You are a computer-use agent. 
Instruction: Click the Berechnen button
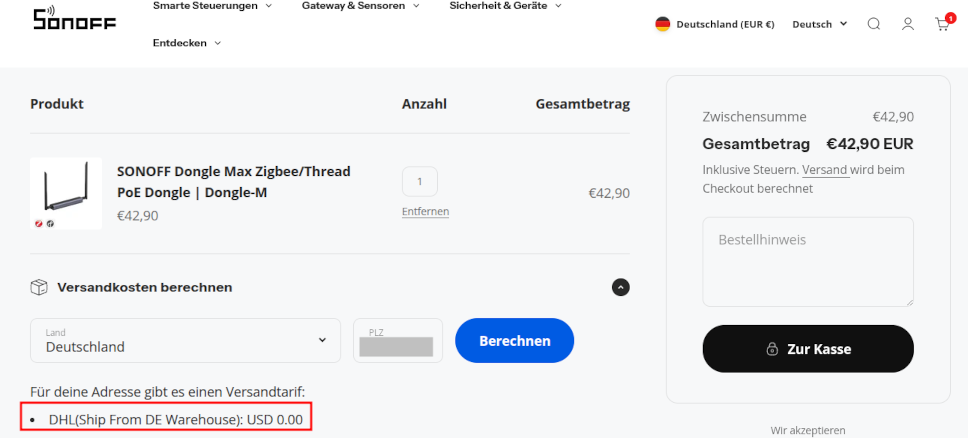(x=514, y=341)
